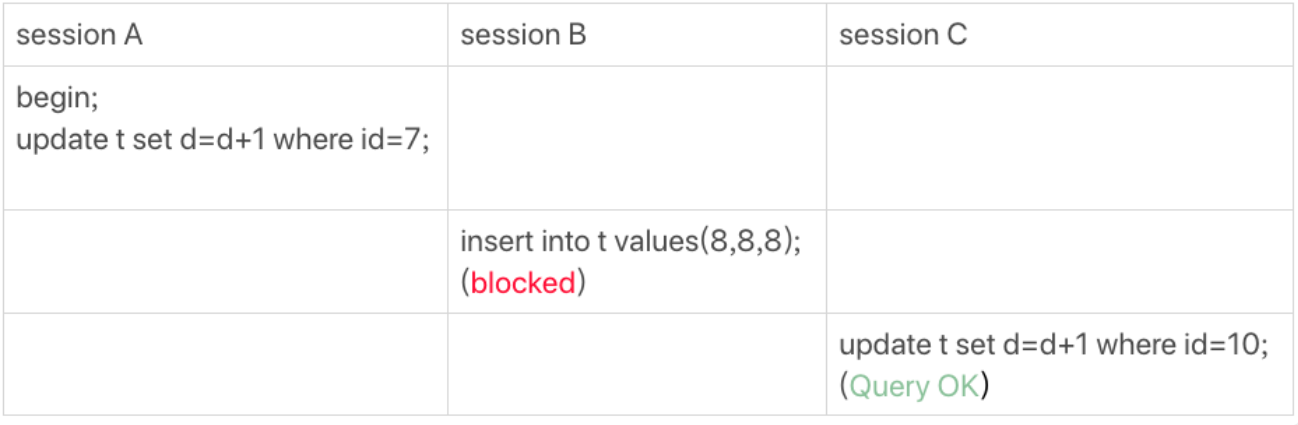Viewport: 1298px width, 425px height.
Task: Click empty session B cell beside begin
Action: coord(636,138)
